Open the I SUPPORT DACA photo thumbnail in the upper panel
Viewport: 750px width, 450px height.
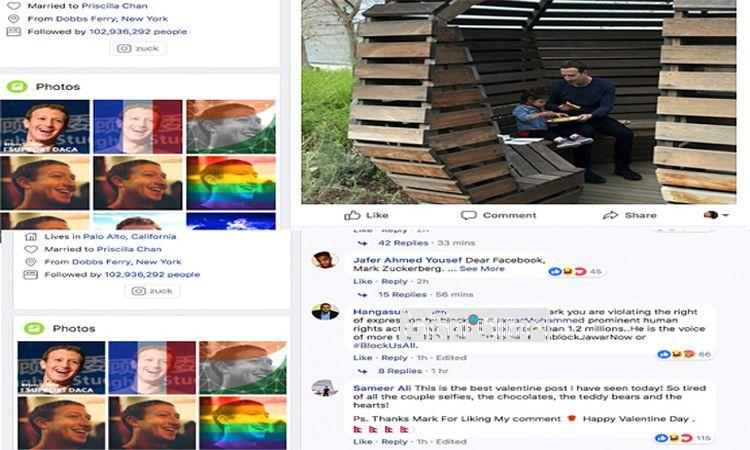45,127
